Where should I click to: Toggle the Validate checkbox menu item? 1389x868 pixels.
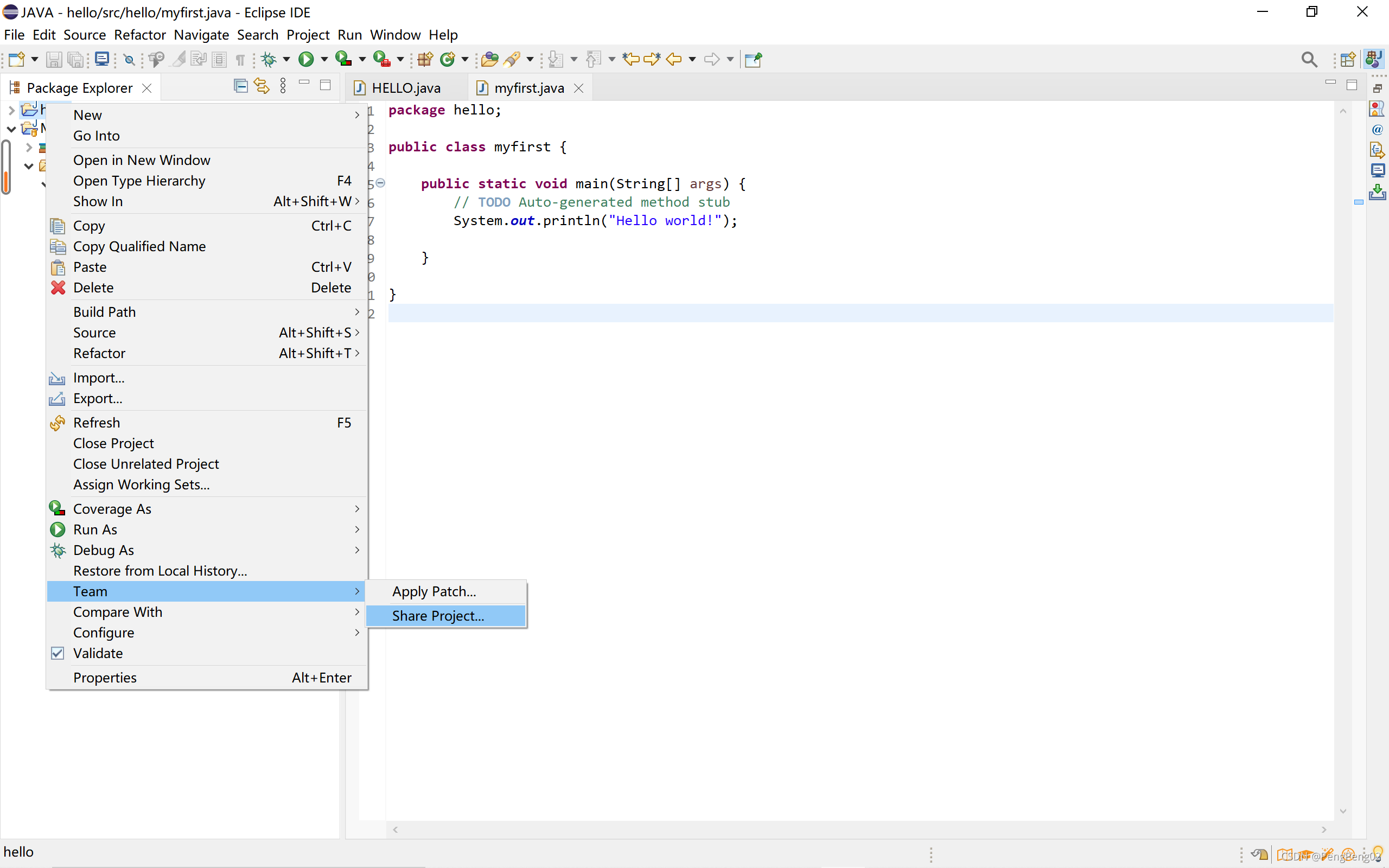[x=98, y=653]
